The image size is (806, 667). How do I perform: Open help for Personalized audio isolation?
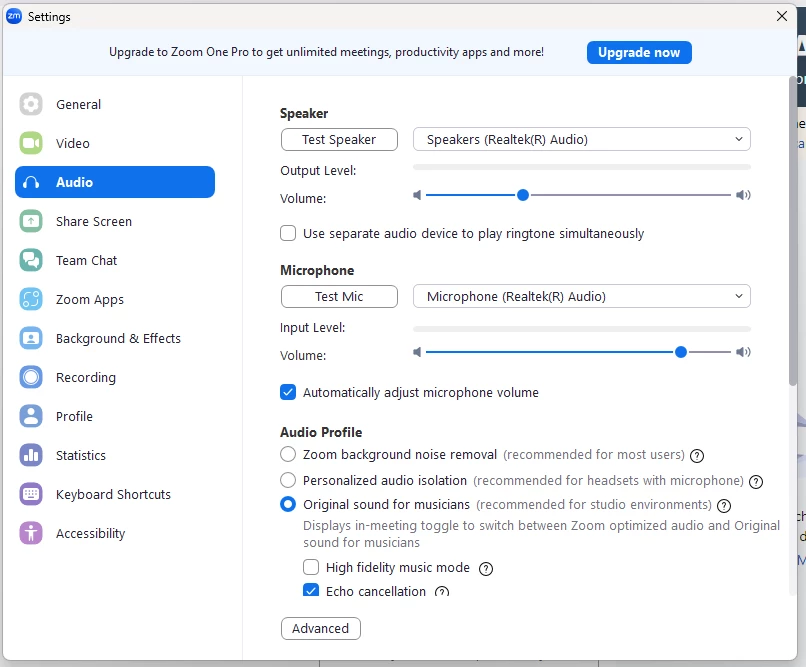pos(756,482)
